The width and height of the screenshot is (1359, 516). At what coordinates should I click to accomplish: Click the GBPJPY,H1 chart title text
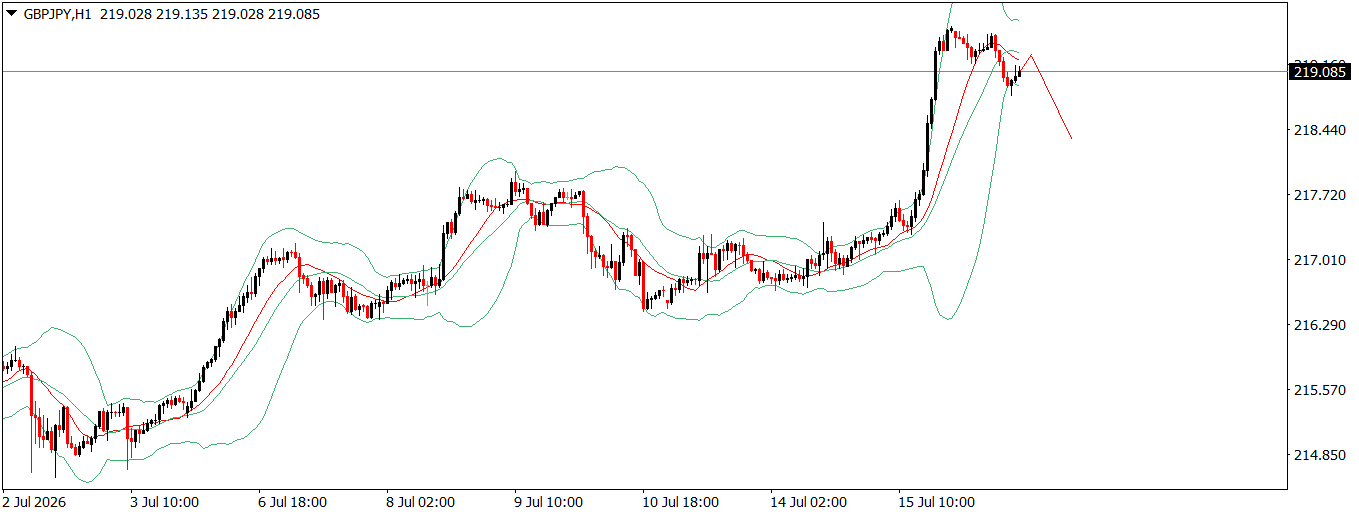tap(57, 15)
